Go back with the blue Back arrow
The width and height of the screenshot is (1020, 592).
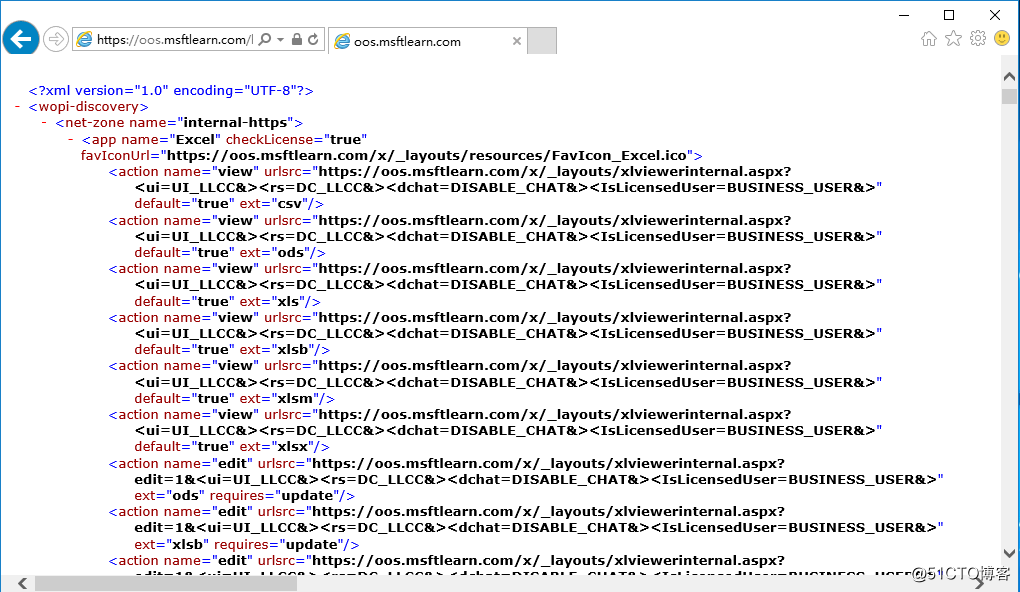click(x=21, y=39)
